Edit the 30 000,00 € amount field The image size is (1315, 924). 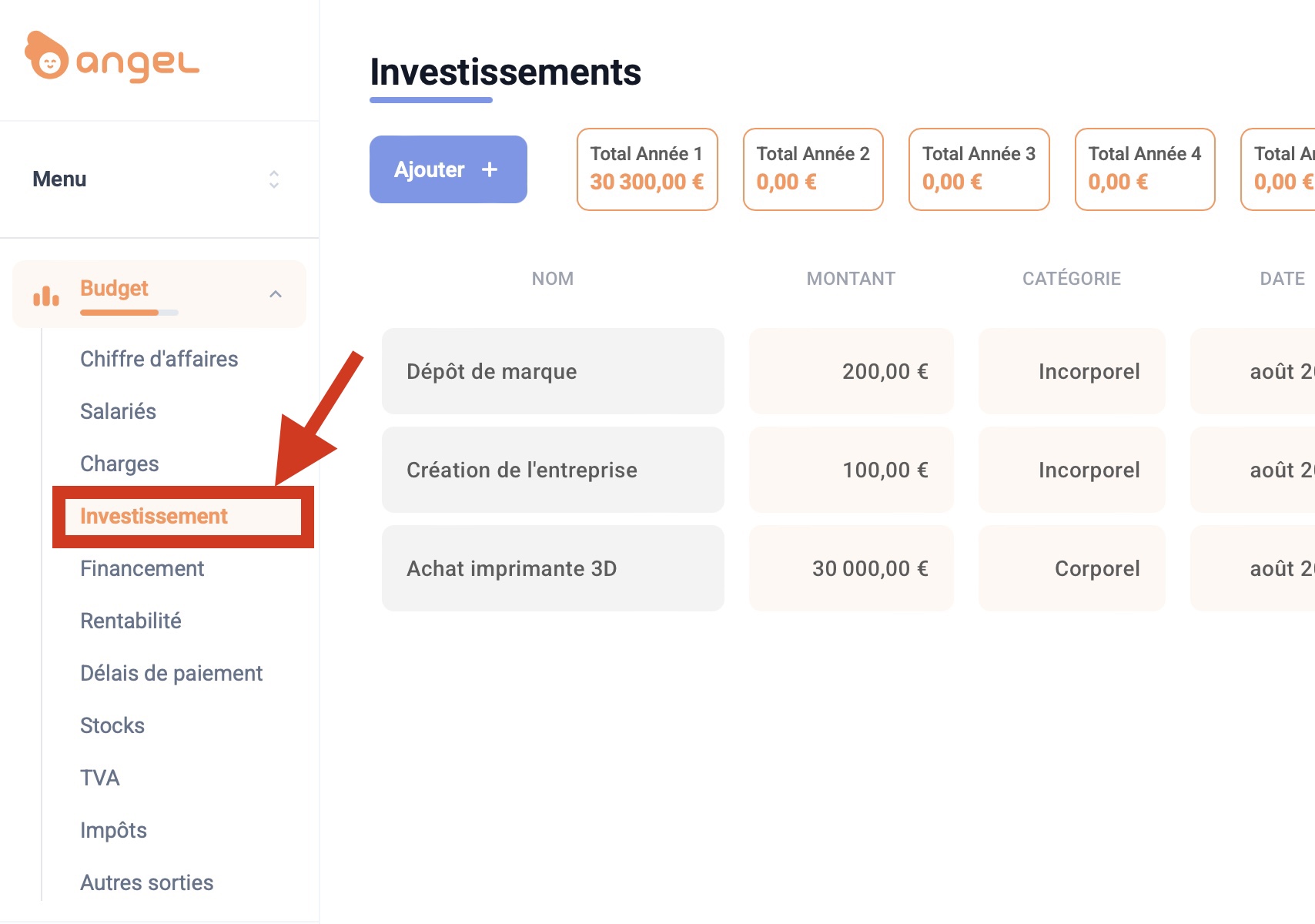[x=852, y=568]
